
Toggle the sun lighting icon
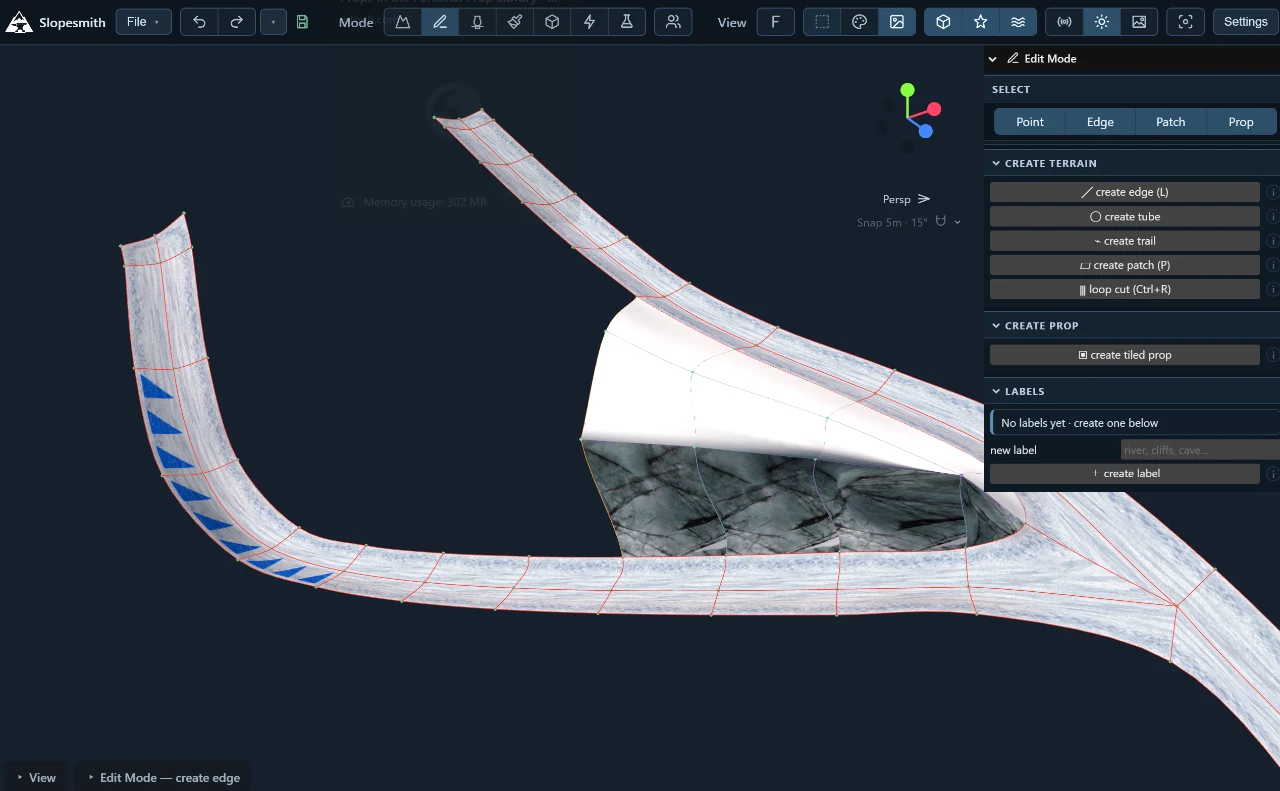click(1101, 22)
